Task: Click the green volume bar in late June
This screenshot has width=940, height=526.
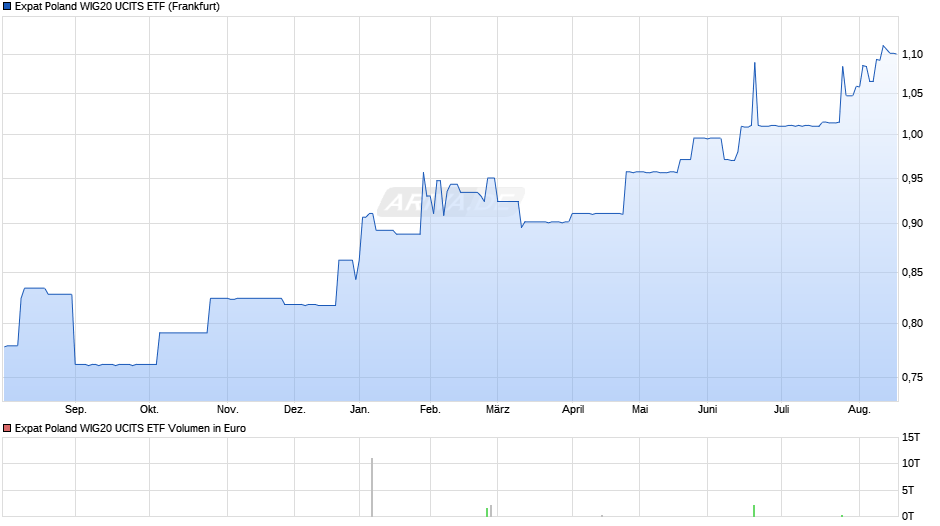Action: click(754, 511)
